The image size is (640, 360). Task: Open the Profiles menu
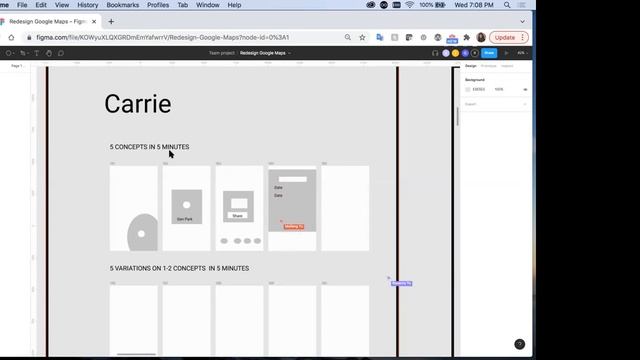(x=158, y=5)
